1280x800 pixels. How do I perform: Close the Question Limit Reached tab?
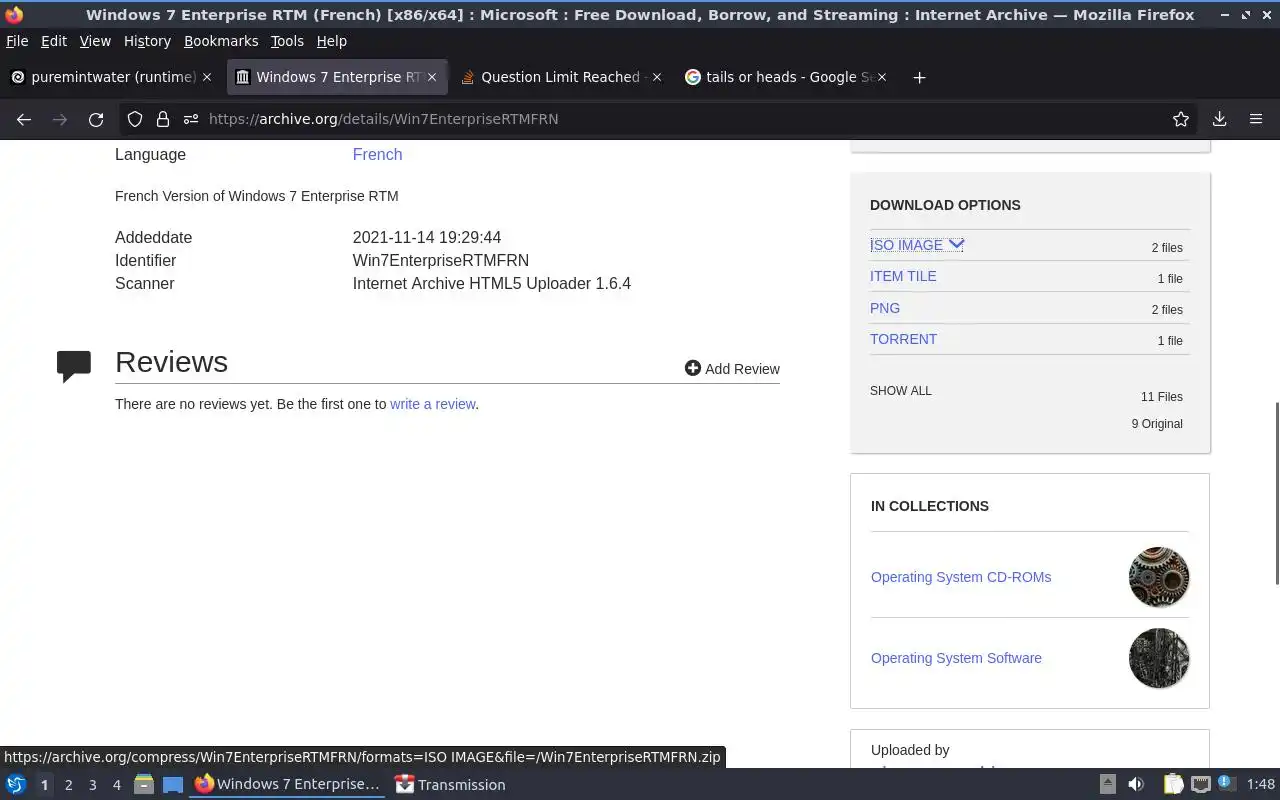(x=657, y=77)
